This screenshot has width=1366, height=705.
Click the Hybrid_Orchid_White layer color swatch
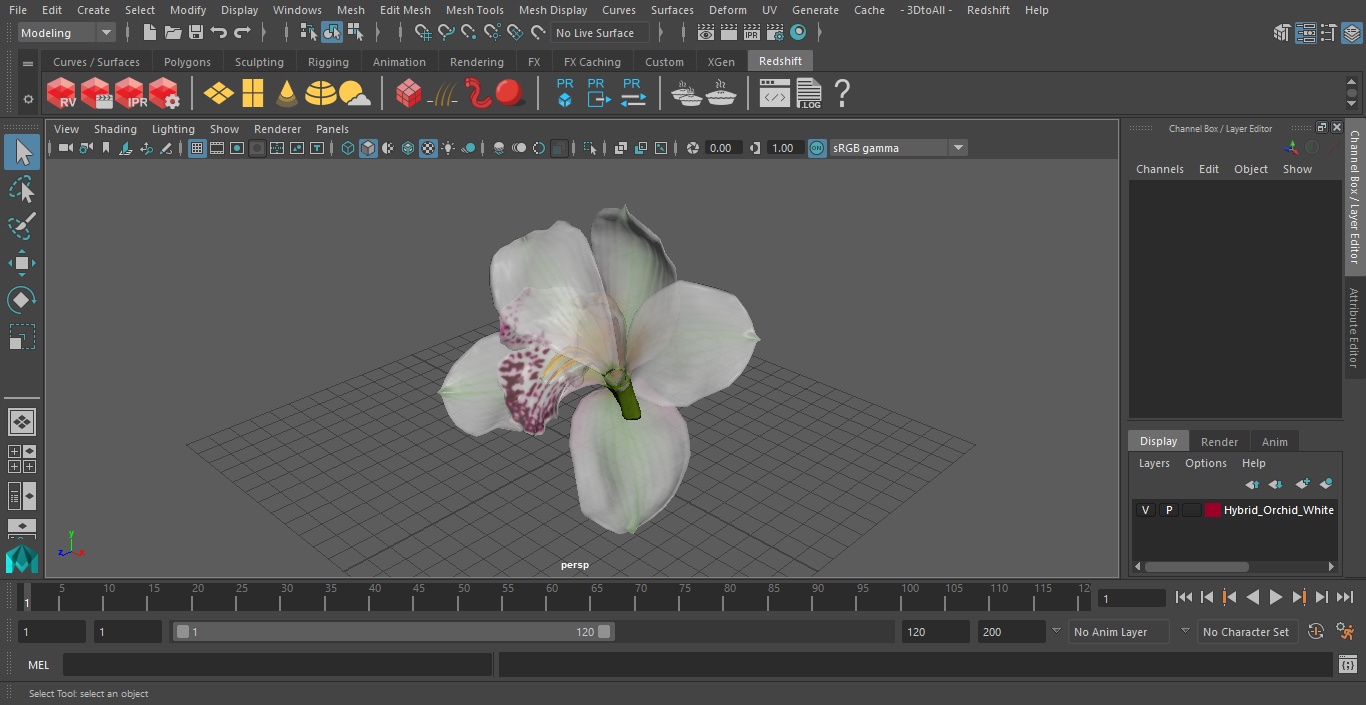[x=1213, y=510]
